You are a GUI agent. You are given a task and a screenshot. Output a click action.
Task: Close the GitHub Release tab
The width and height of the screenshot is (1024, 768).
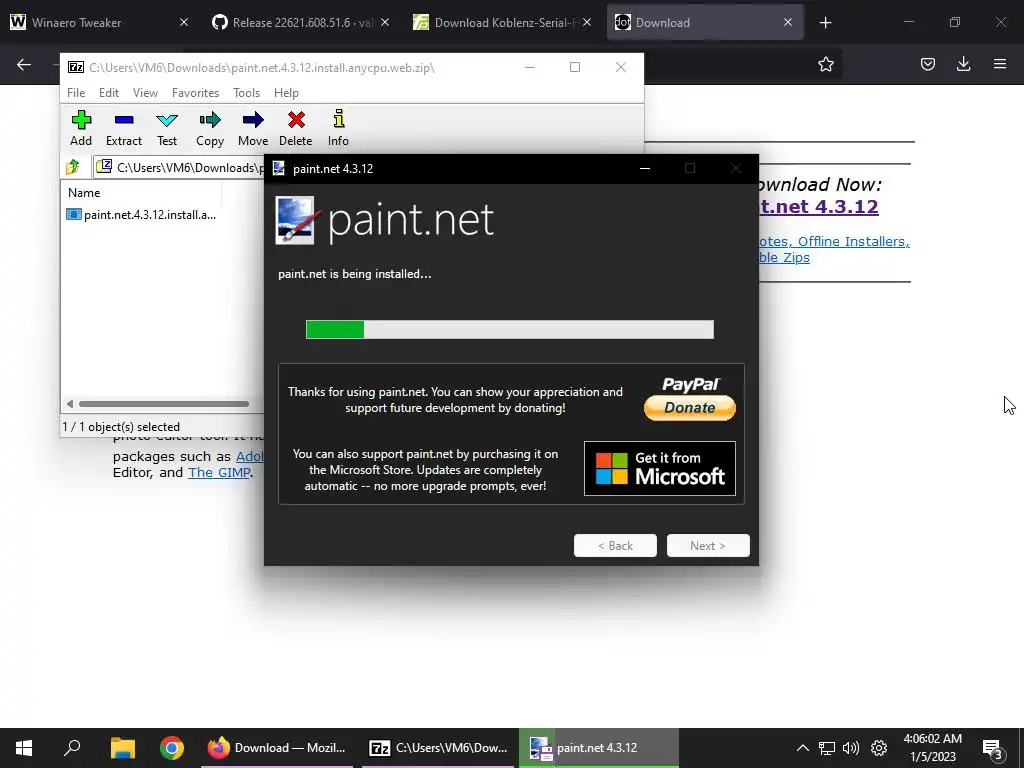pyautogui.click(x=385, y=22)
